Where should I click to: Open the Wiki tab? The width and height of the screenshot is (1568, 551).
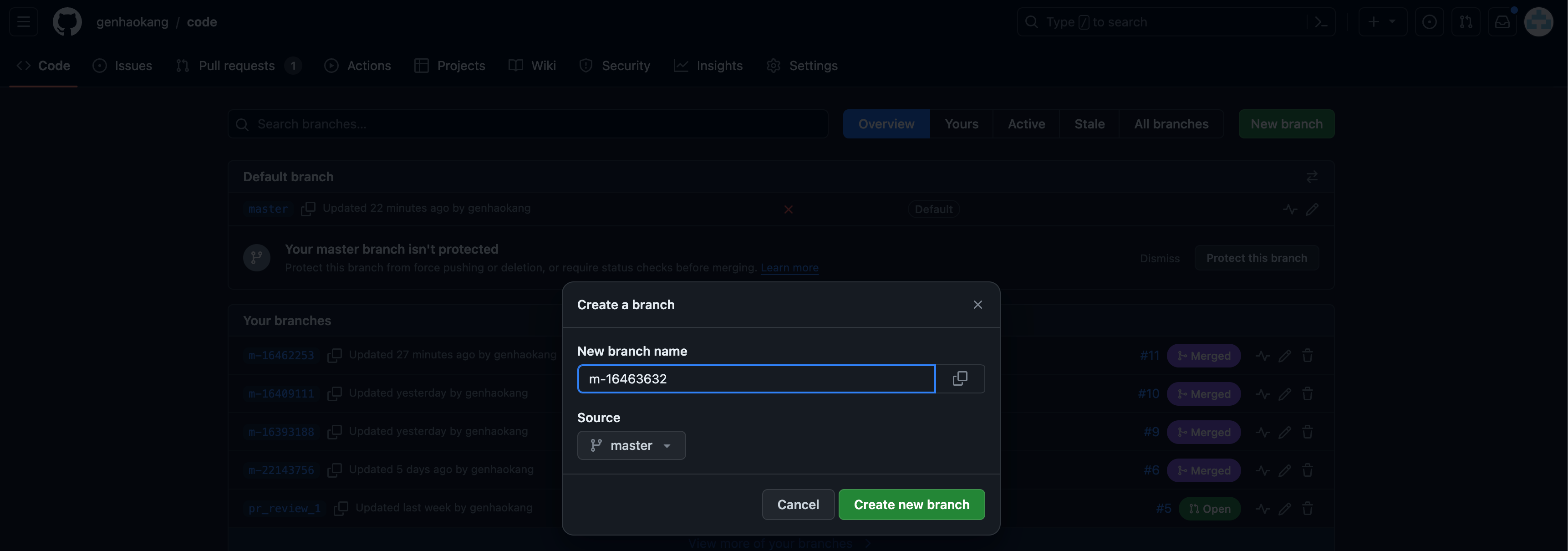click(x=532, y=66)
